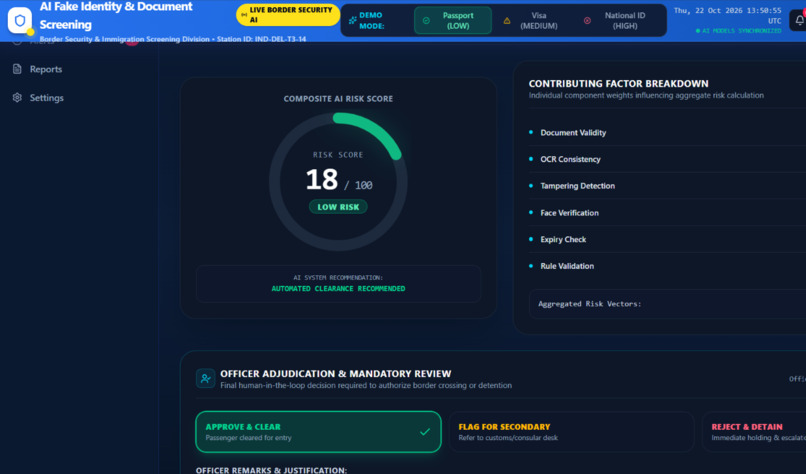
Task: Select the Tampering Detection factor row
Action: click(667, 186)
